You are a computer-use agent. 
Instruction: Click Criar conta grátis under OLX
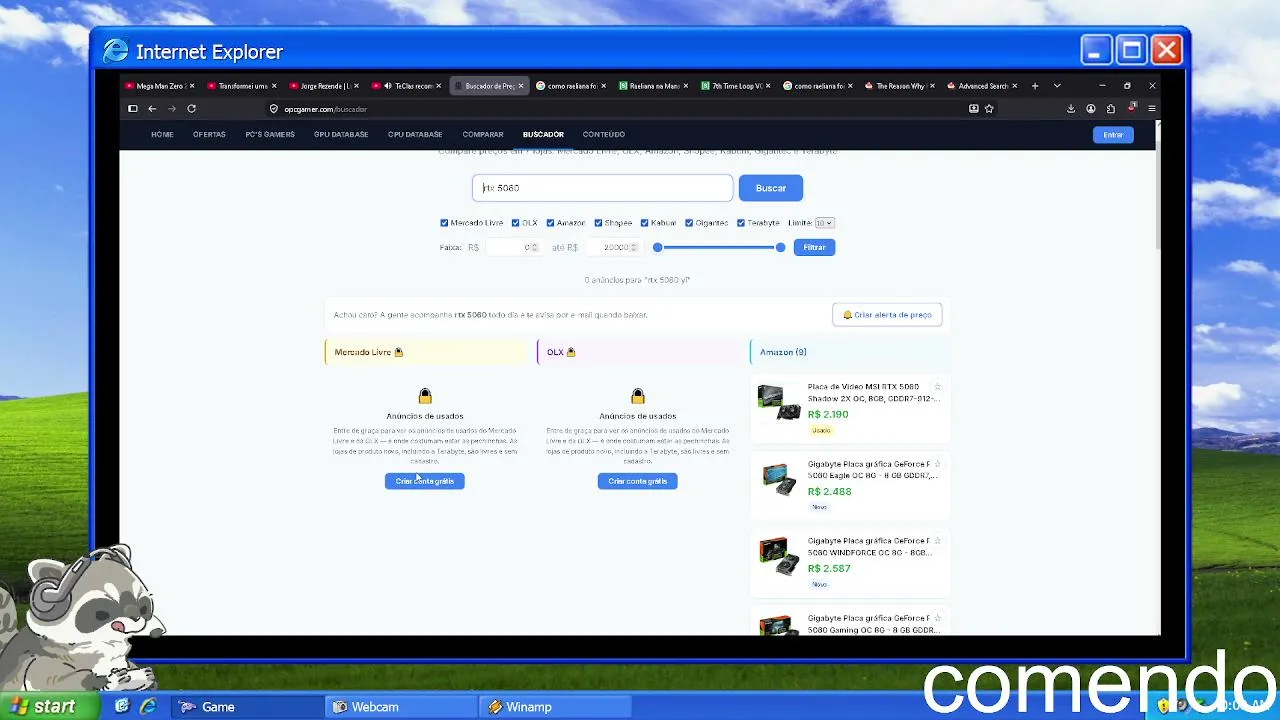click(x=638, y=481)
